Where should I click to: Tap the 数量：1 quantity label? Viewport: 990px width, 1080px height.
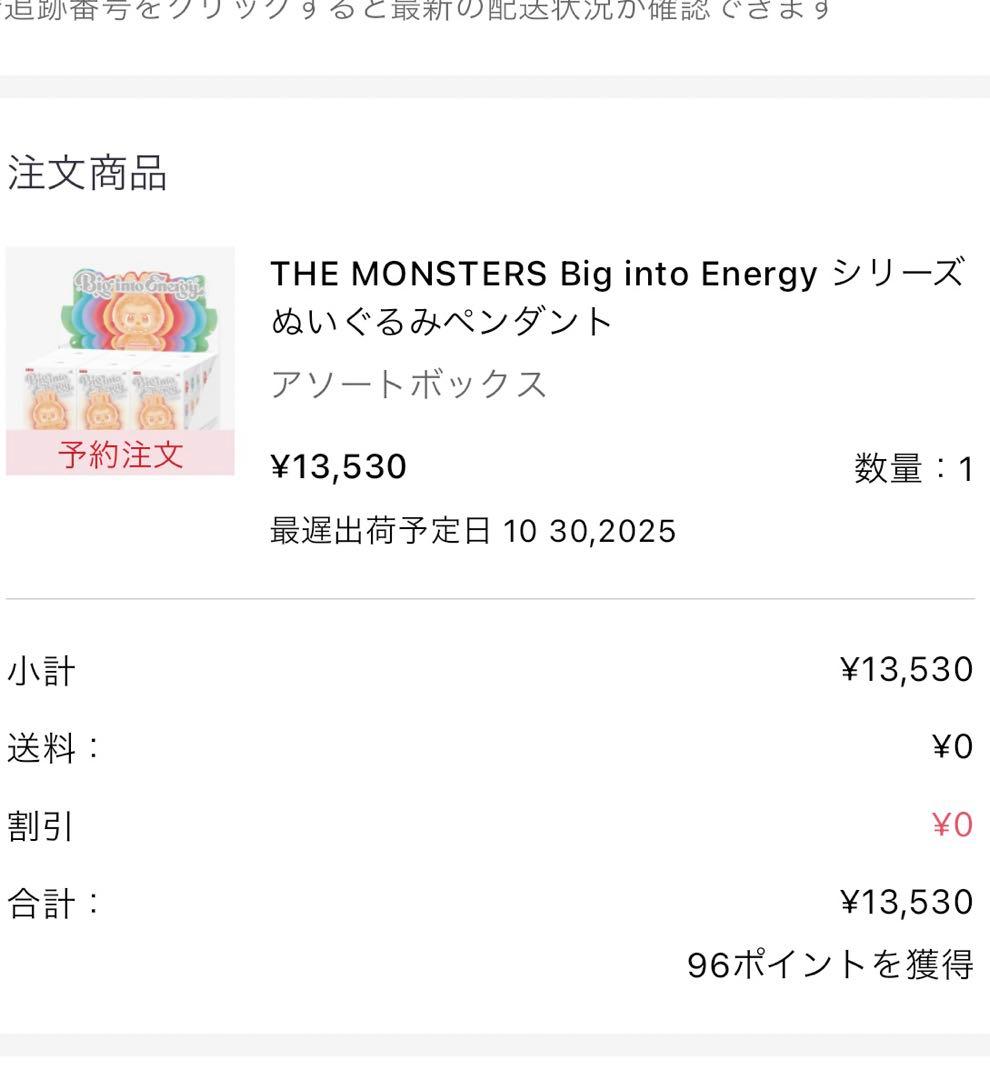(913, 468)
